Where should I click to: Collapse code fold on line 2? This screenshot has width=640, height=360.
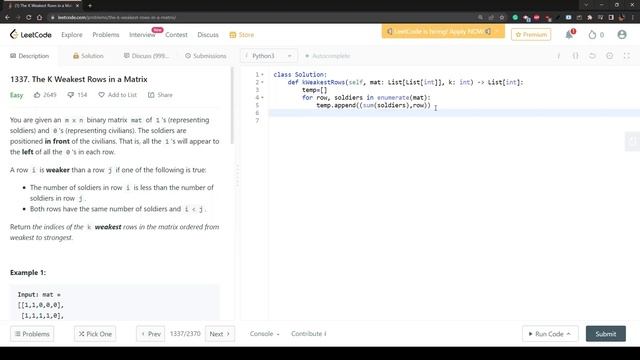(262, 82)
